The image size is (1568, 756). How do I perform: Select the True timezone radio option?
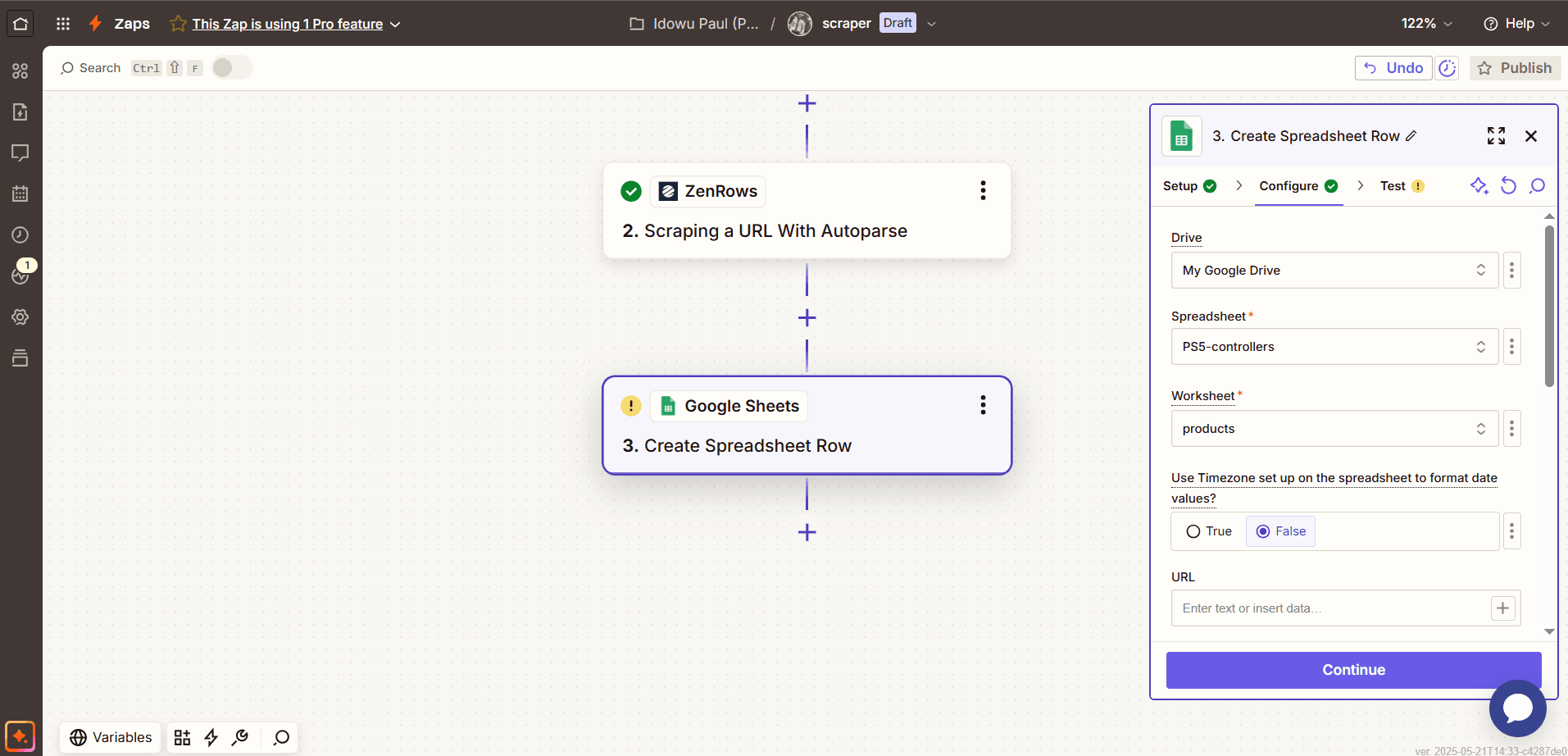point(1209,531)
